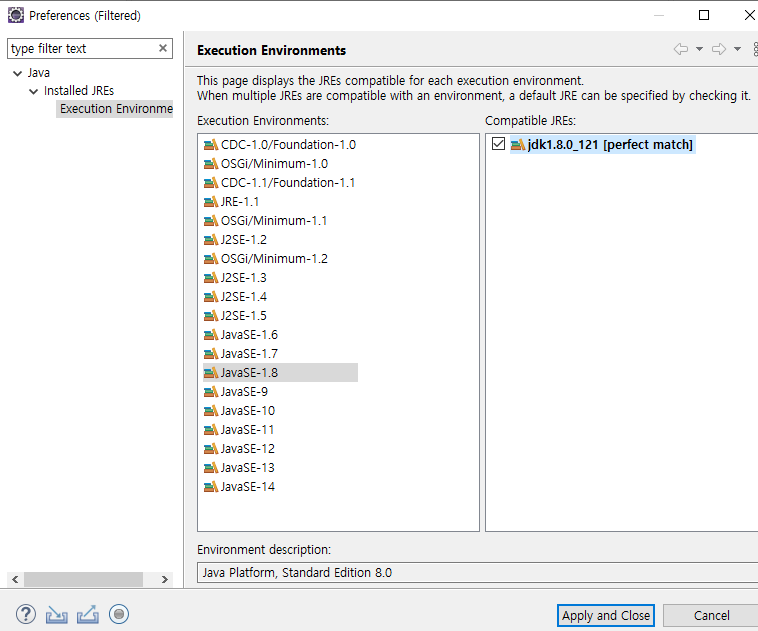Image resolution: width=758 pixels, height=631 pixels.
Task: Select CDC-1.1/Foundation-1.1 environment
Action: [x=279, y=183]
